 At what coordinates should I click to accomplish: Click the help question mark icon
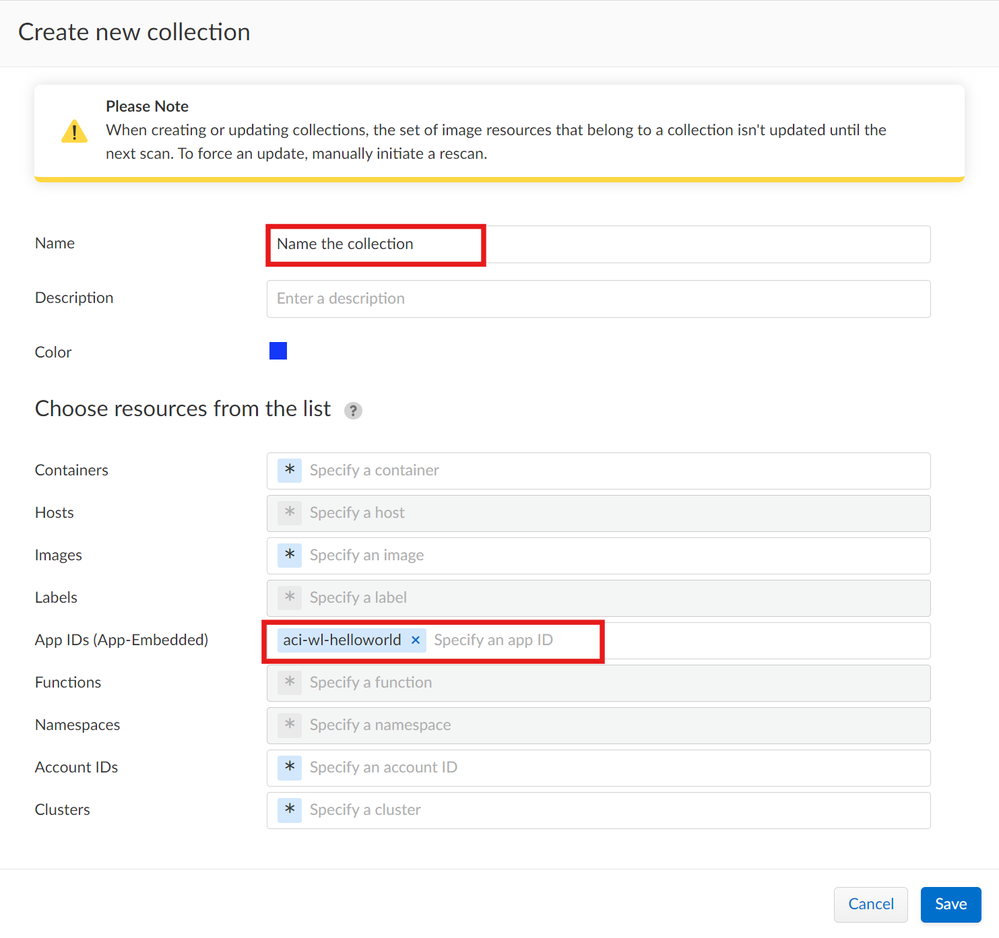click(353, 411)
